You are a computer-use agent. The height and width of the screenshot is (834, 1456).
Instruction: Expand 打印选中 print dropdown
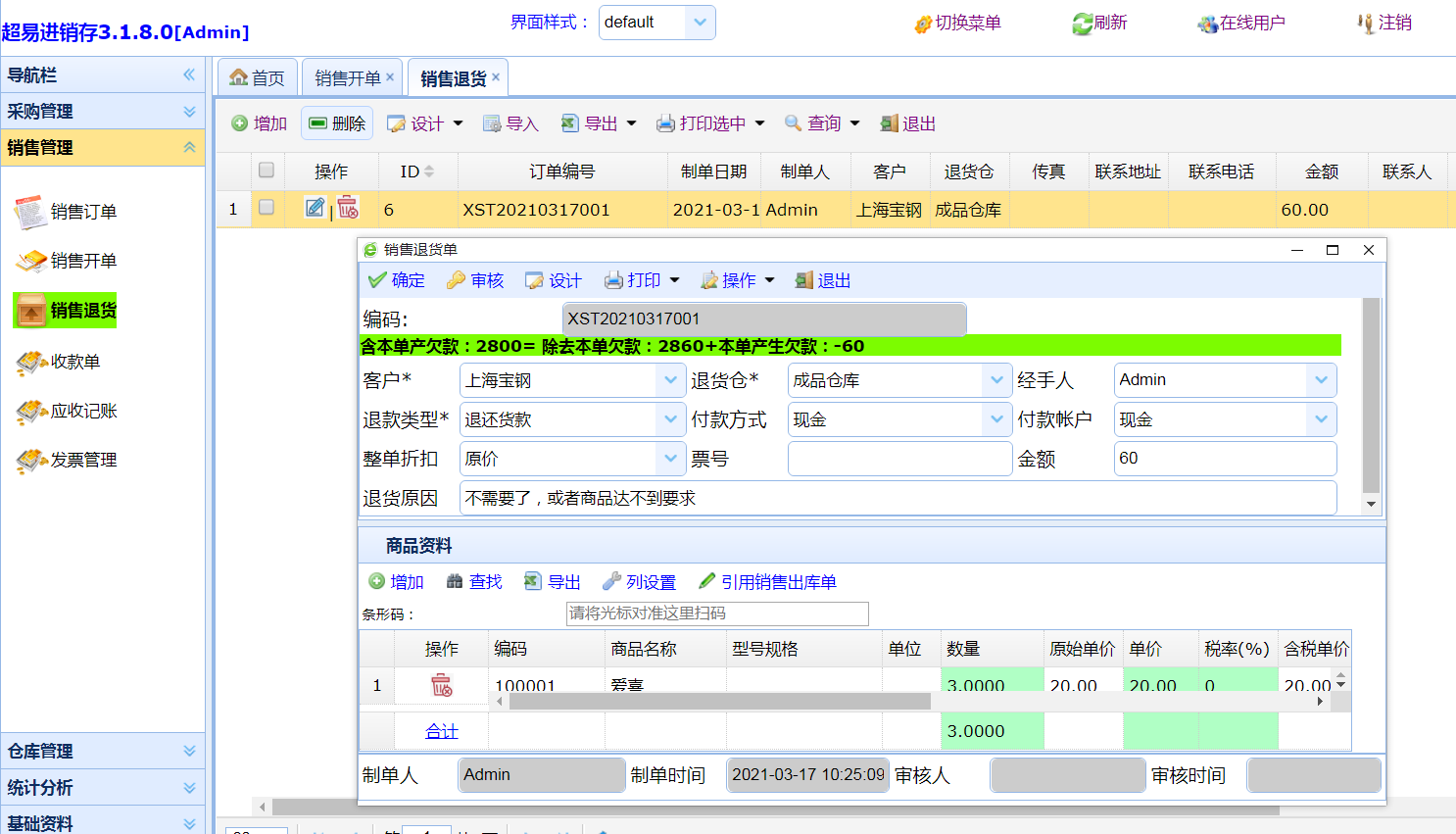click(759, 123)
